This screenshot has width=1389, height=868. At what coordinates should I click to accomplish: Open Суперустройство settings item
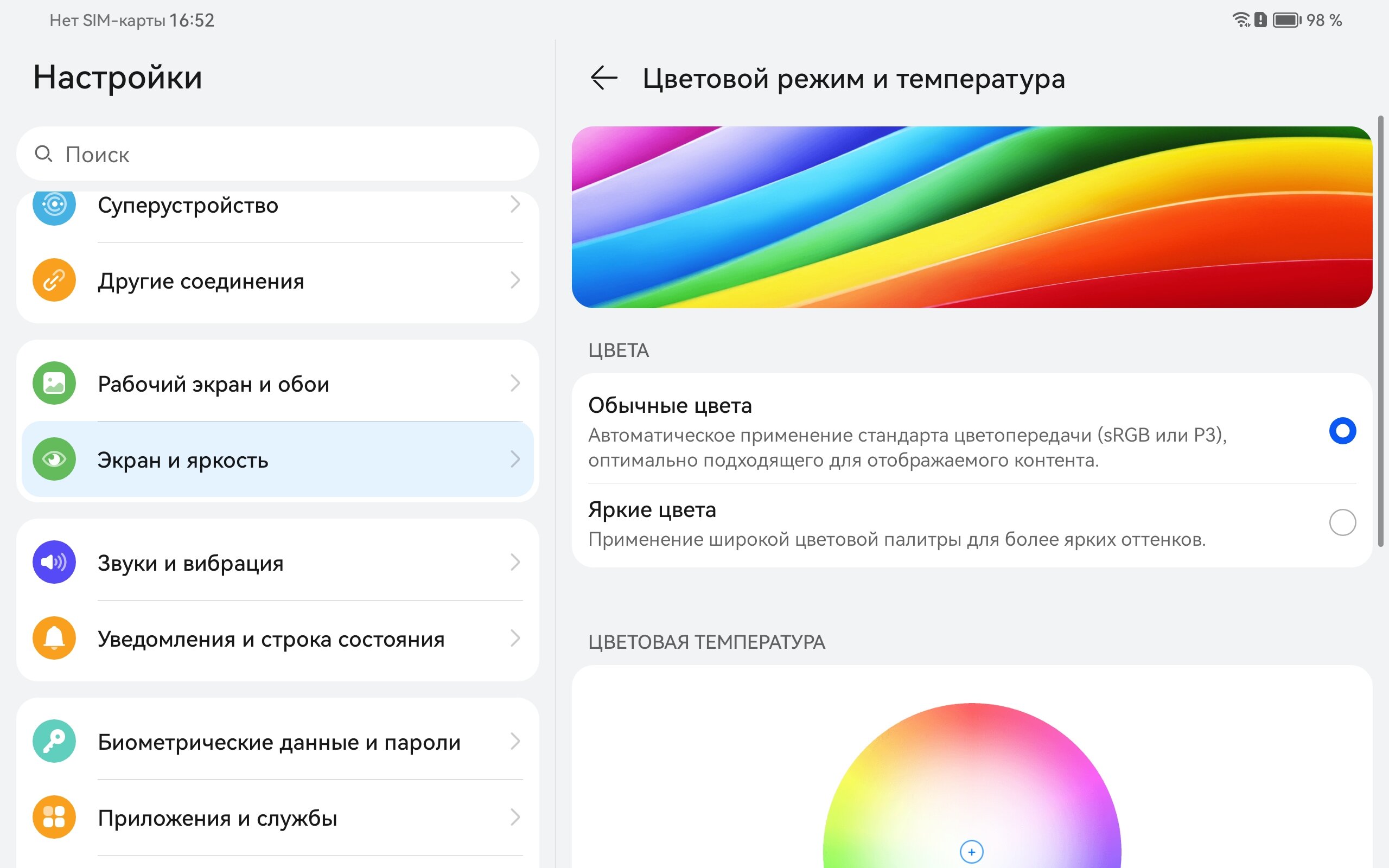click(x=278, y=216)
